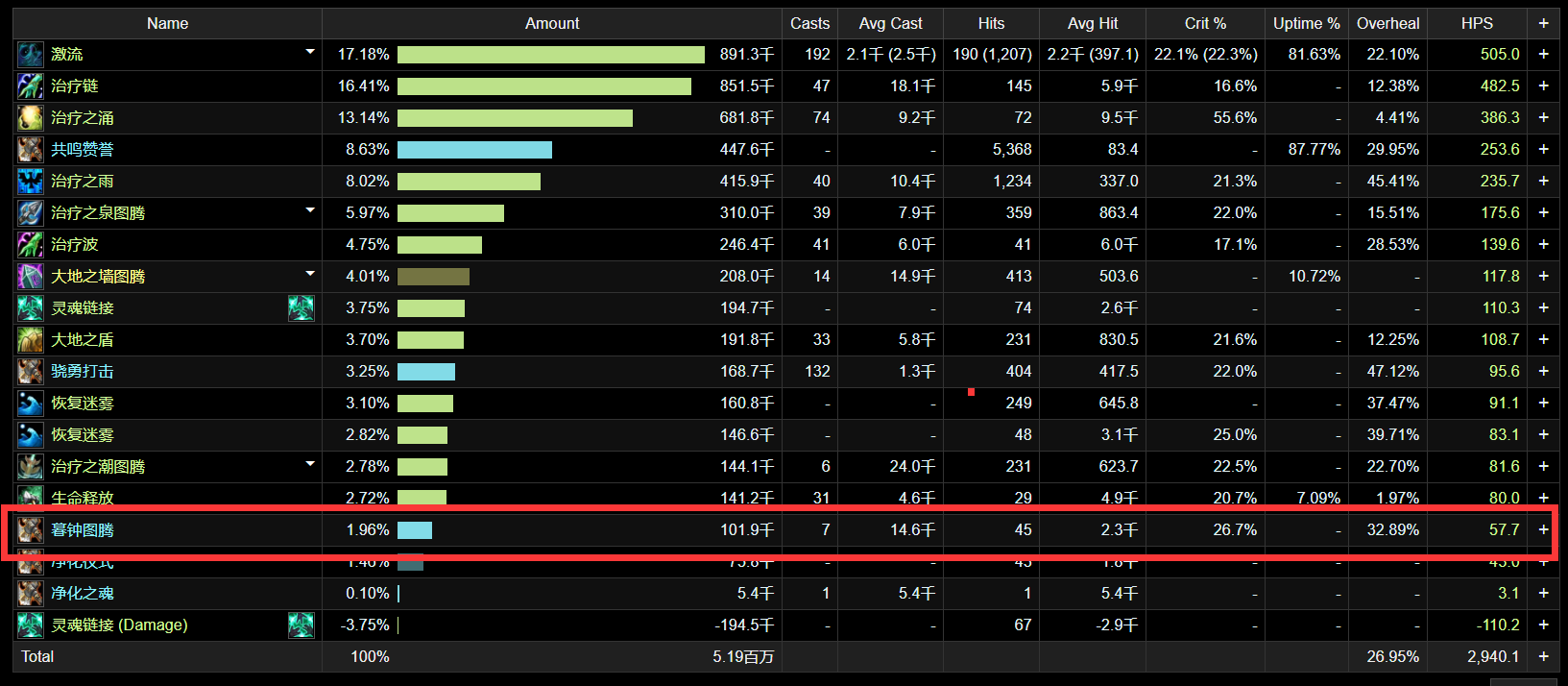
Task: Click the 87.77% uptime value
Action: pyautogui.click(x=1315, y=150)
